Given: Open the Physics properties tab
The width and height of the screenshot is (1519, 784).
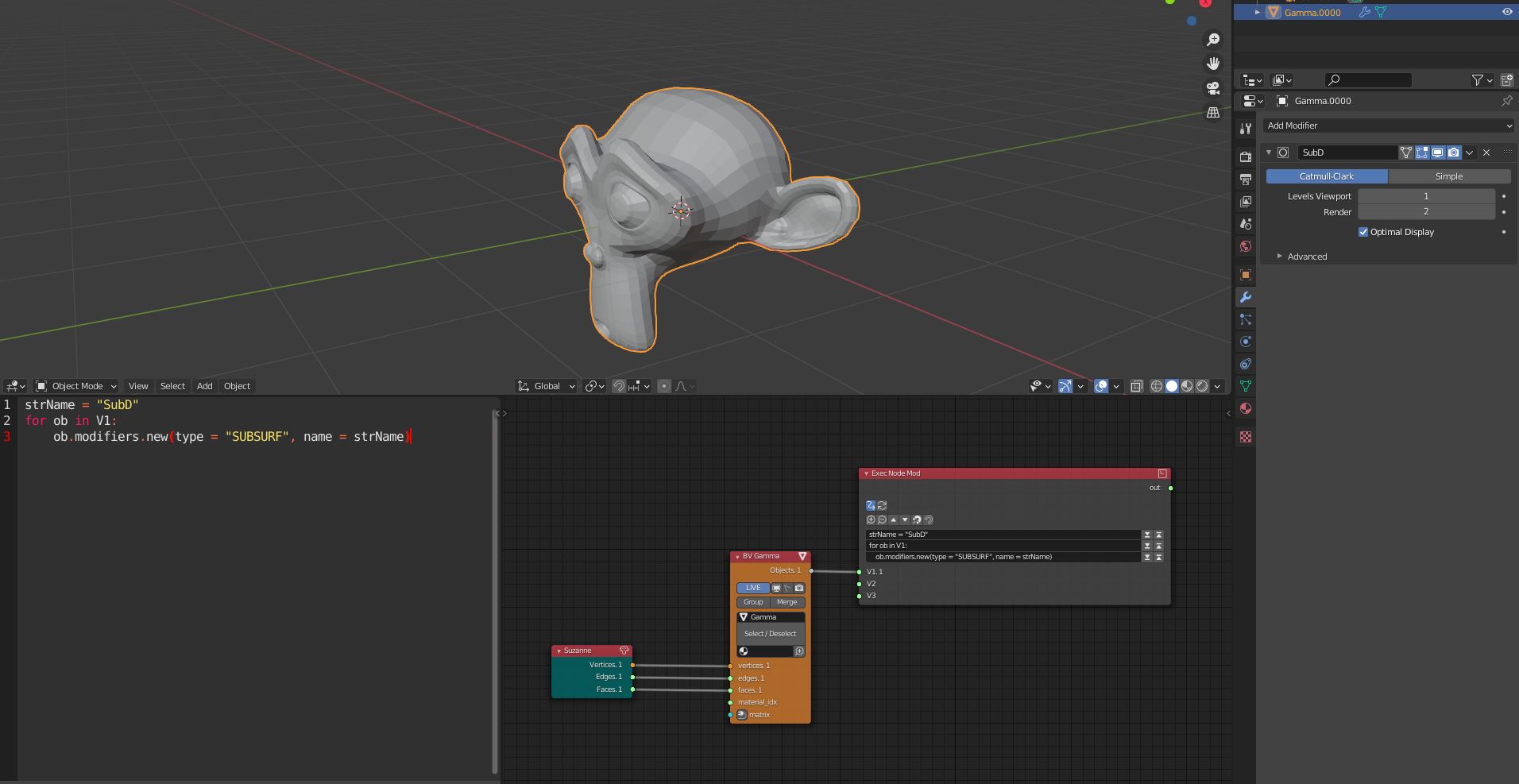Looking at the screenshot, I should point(1246,342).
